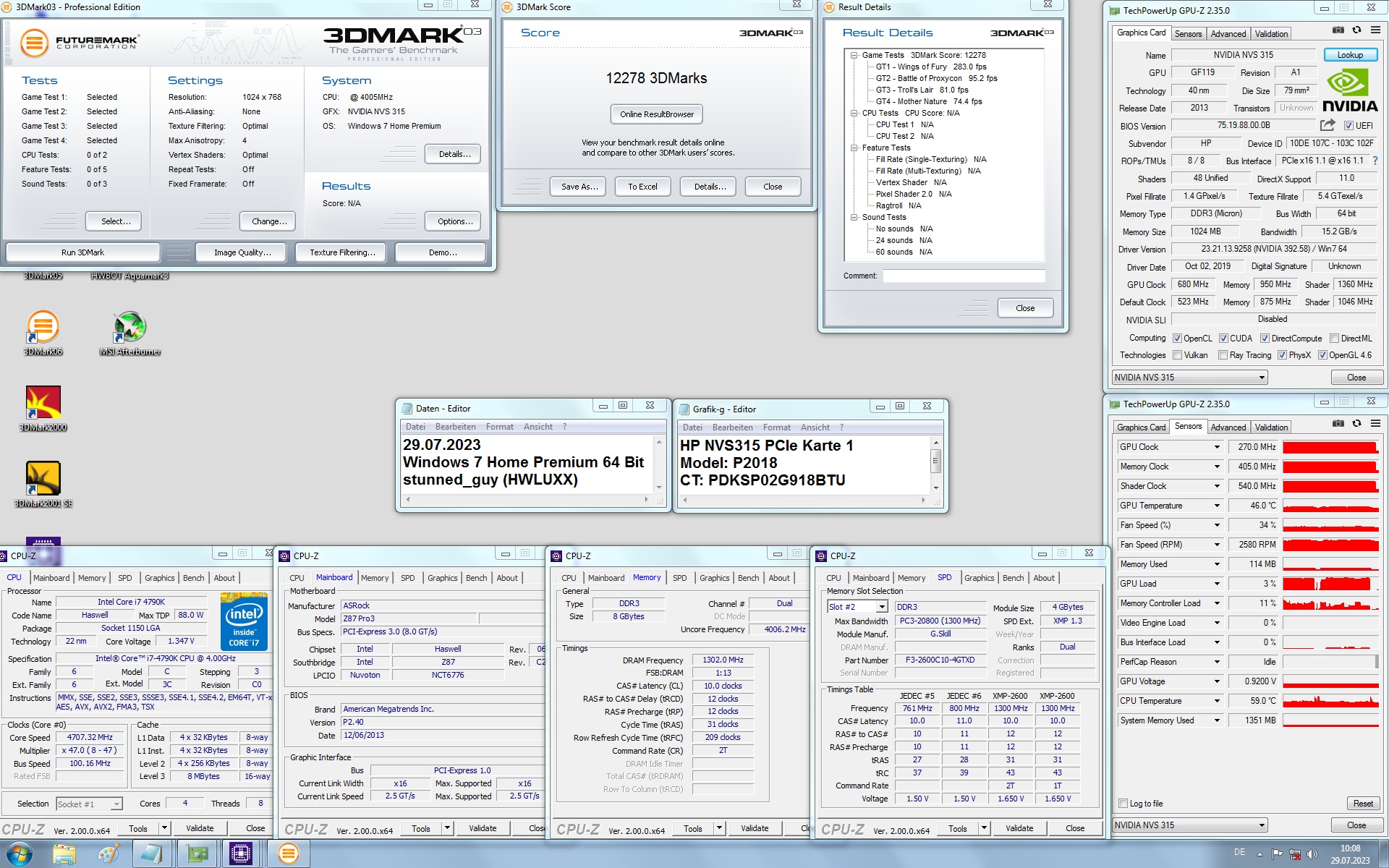Open the MSI Afterburner desktop shortcut
Viewport: 1389px width, 868px height.
[130, 333]
